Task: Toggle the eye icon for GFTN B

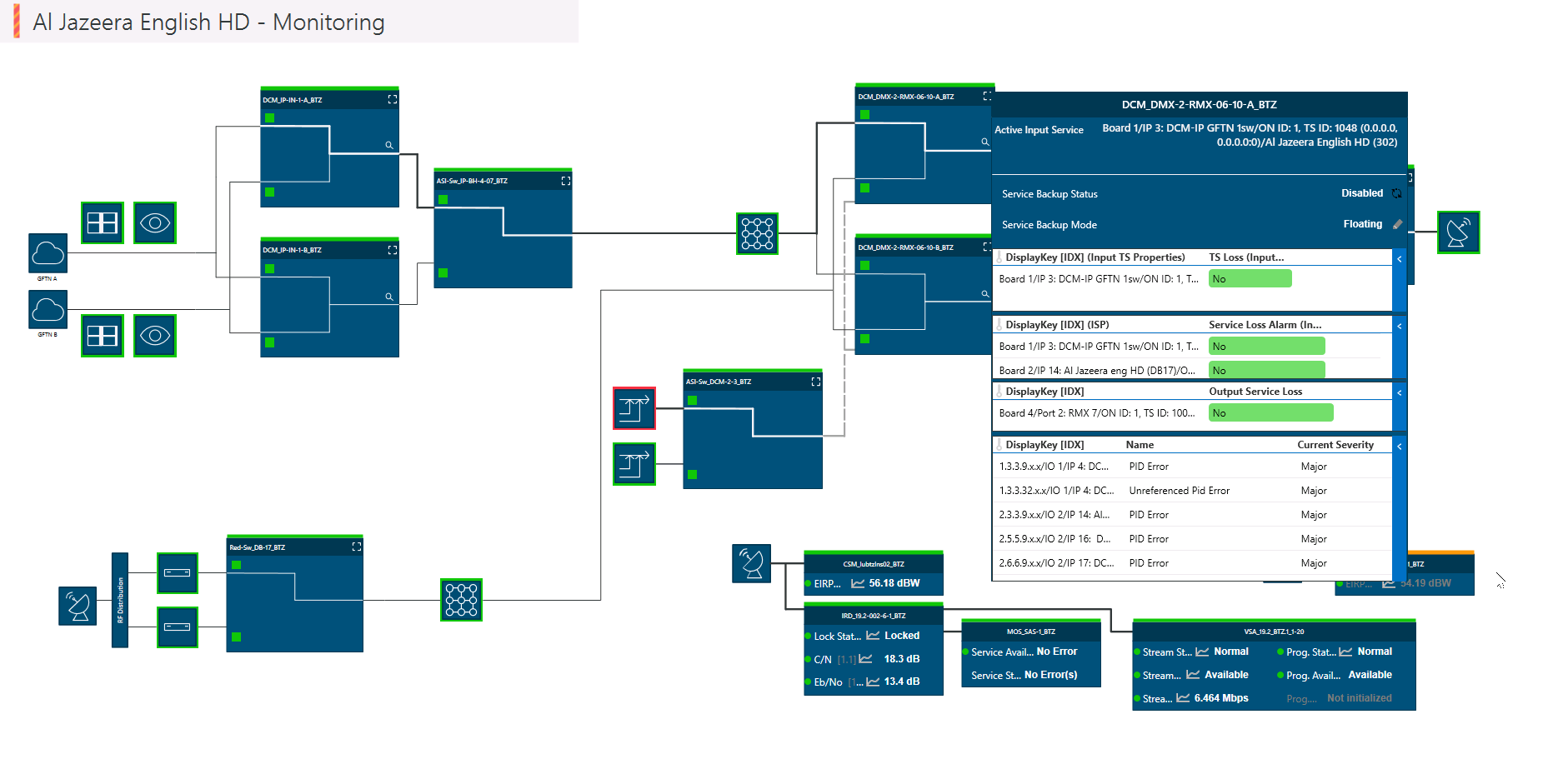Action: point(155,336)
